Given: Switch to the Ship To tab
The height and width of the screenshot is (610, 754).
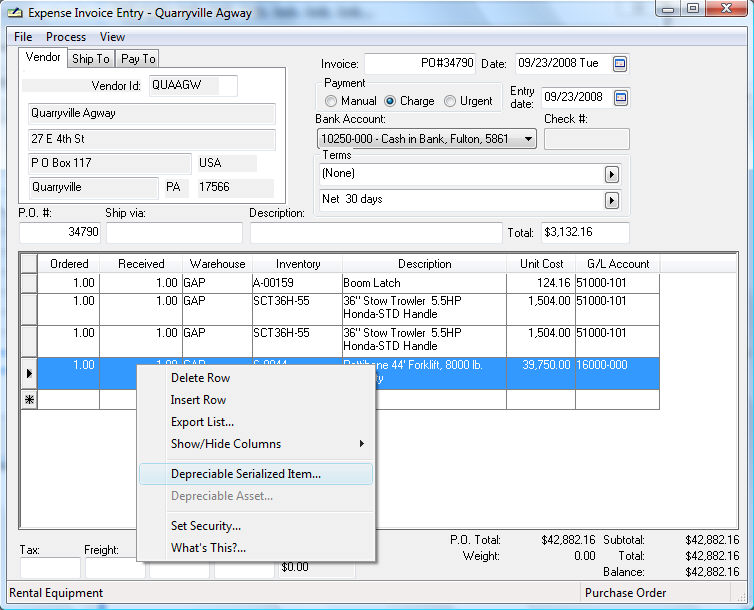Looking at the screenshot, I should click(90, 59).
